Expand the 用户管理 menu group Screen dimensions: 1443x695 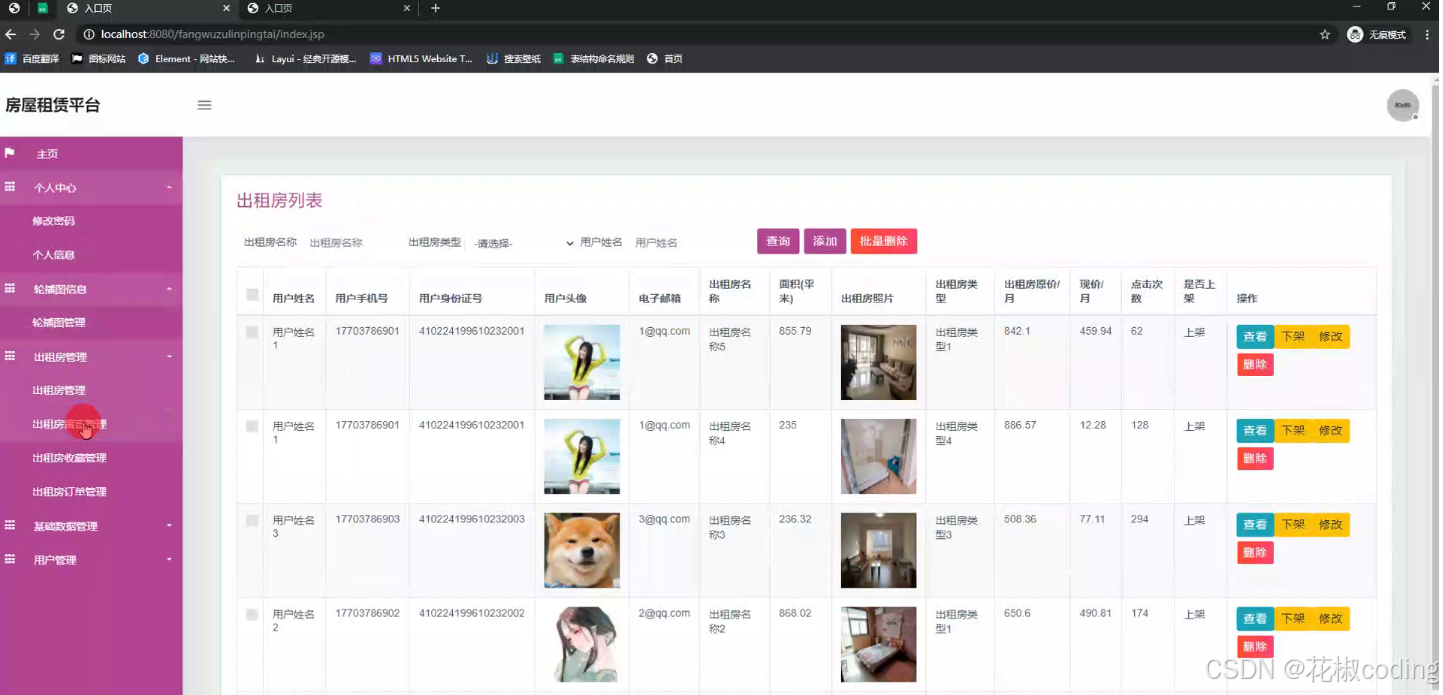tap(91, 559)
